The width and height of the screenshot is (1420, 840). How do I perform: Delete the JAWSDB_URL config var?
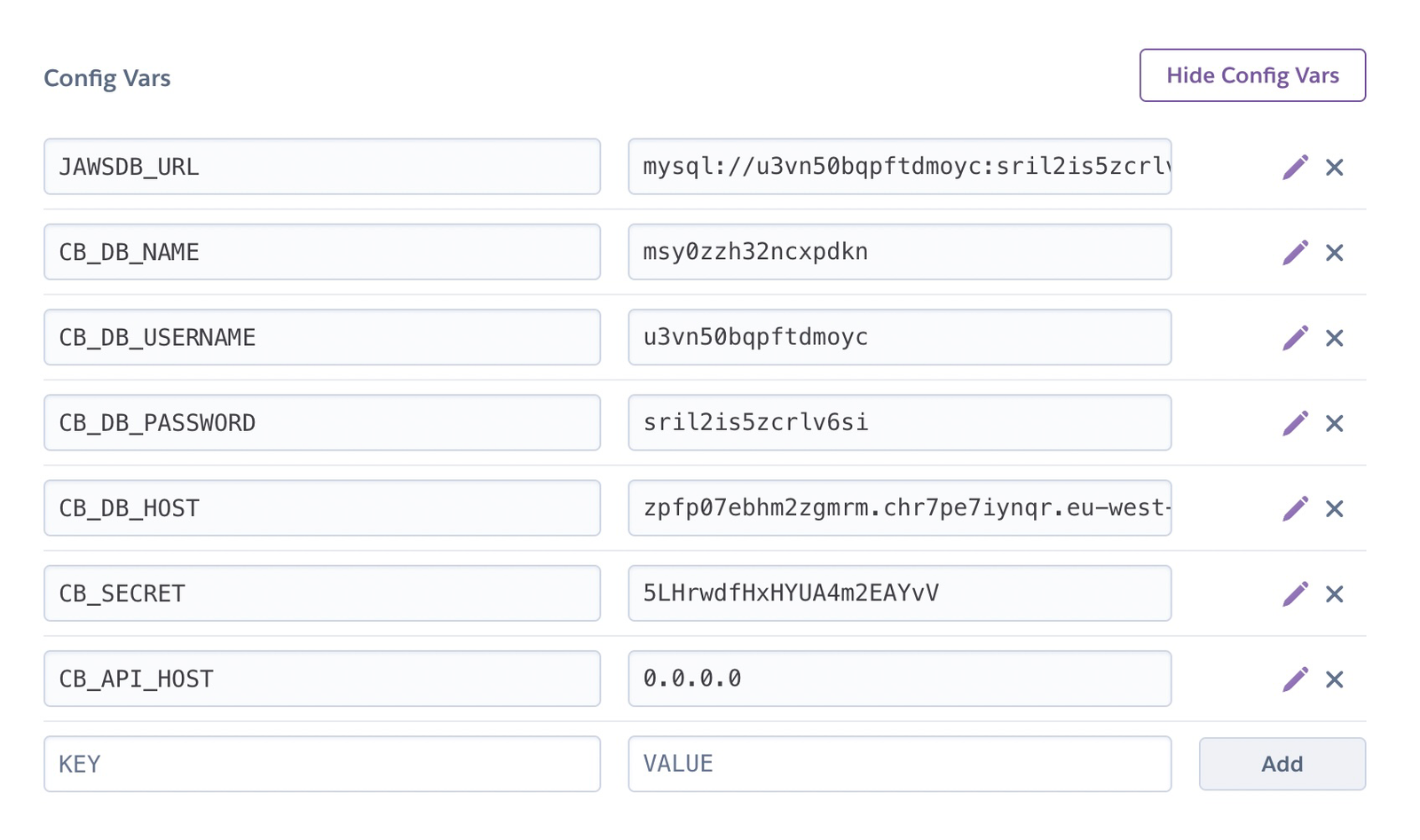coord(1336,166)
